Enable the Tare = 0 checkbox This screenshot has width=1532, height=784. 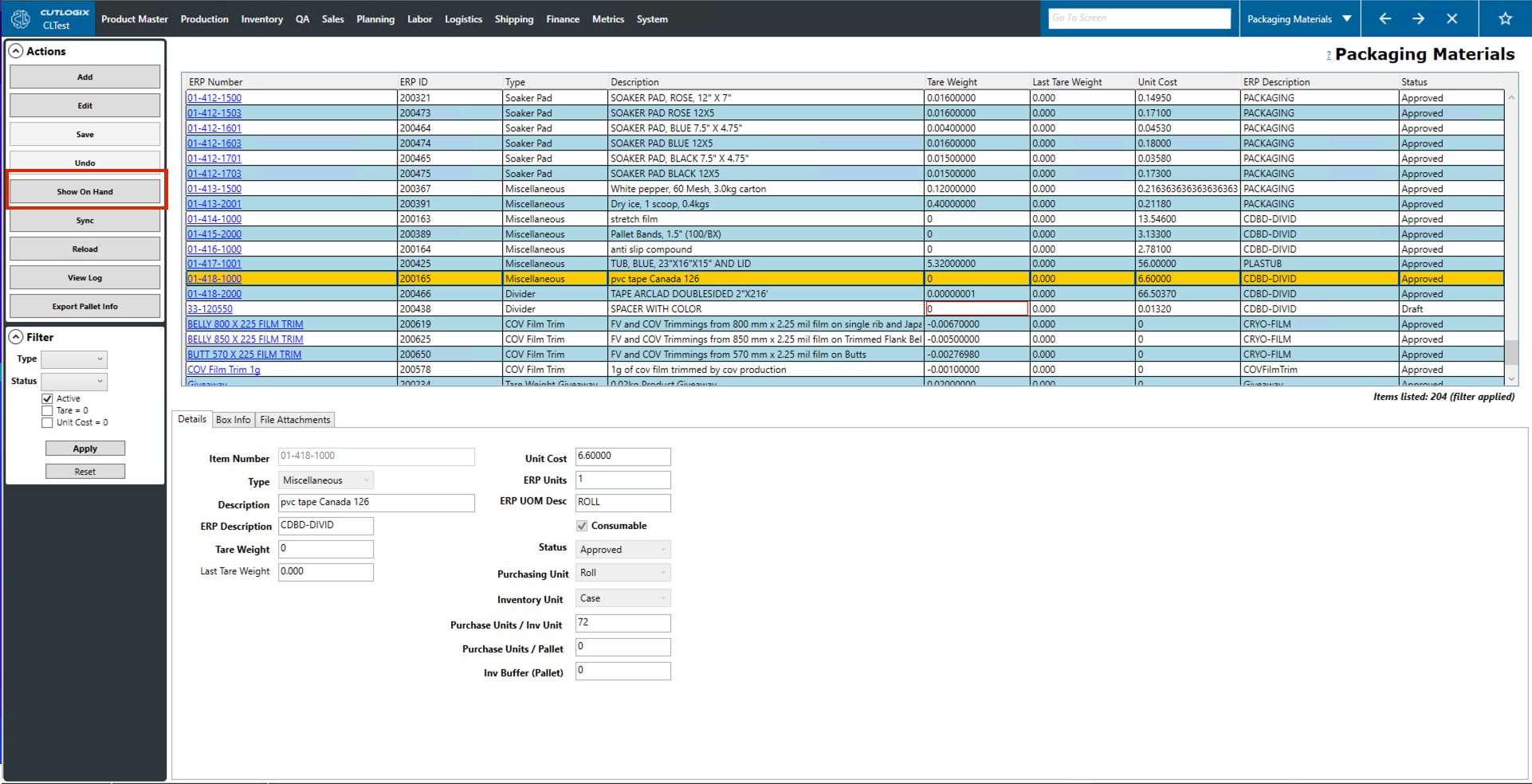pyautogui.click(x=48, y=410)
